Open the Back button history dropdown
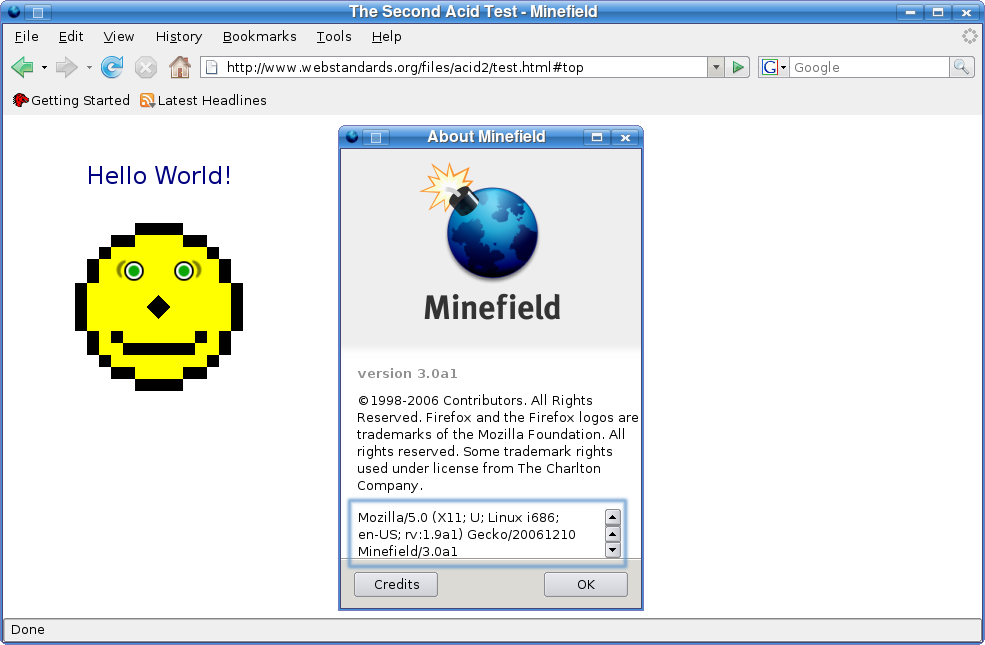The image size is (985, 645). point(44,67)
